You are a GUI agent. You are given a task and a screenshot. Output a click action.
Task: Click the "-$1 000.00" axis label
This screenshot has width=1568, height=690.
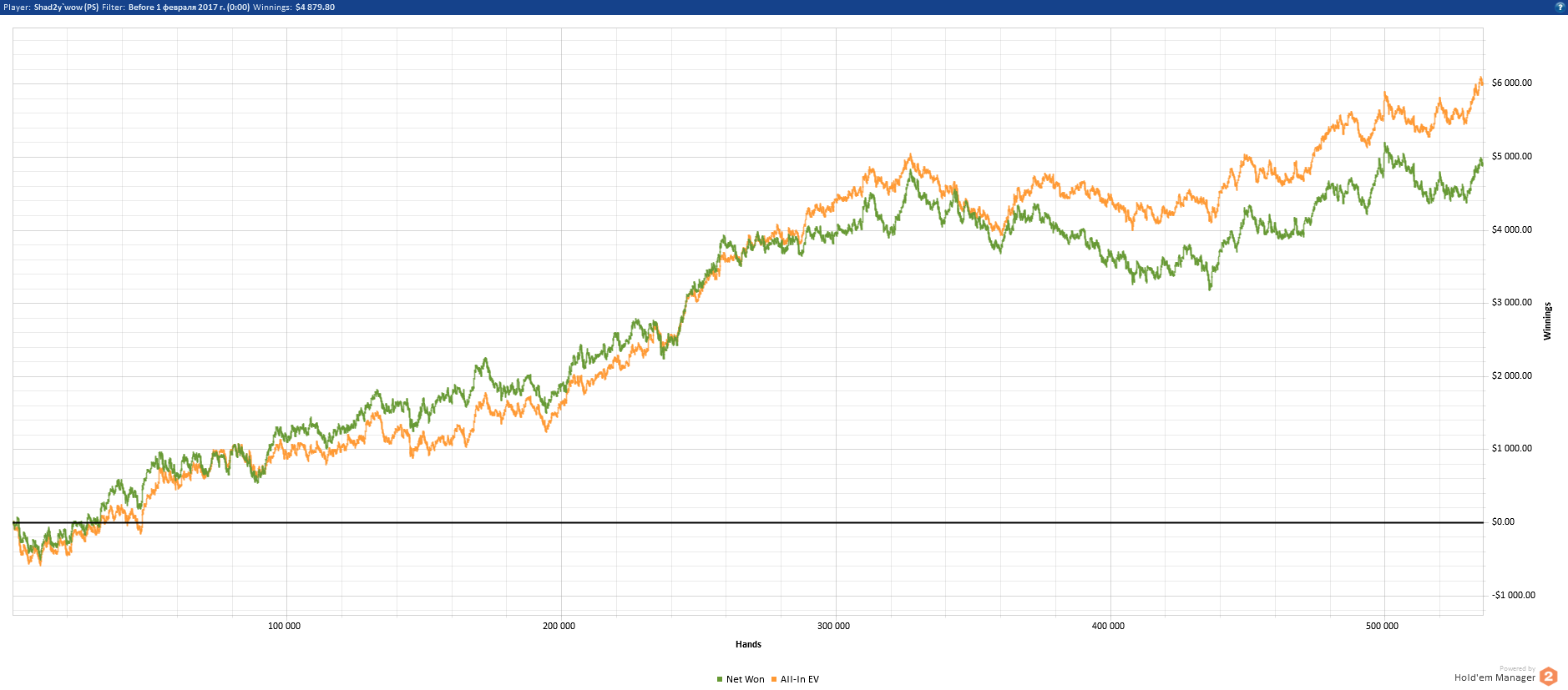pos(1514,596)
